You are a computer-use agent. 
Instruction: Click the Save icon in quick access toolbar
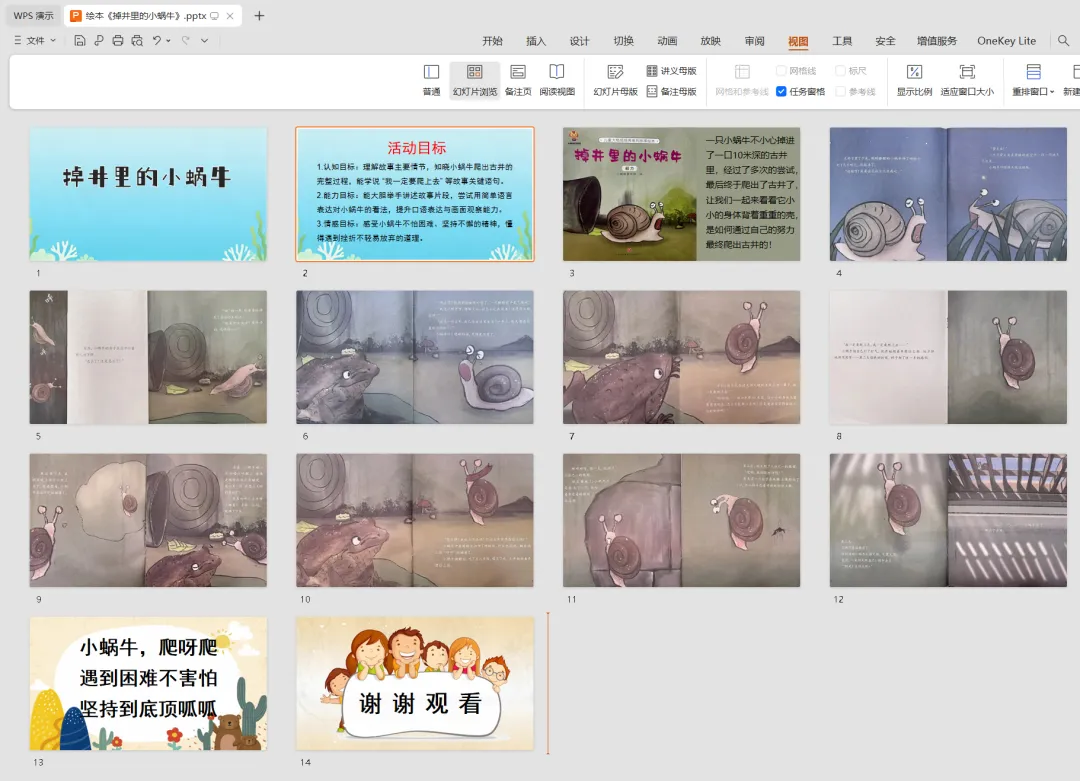tap(80, 41)
